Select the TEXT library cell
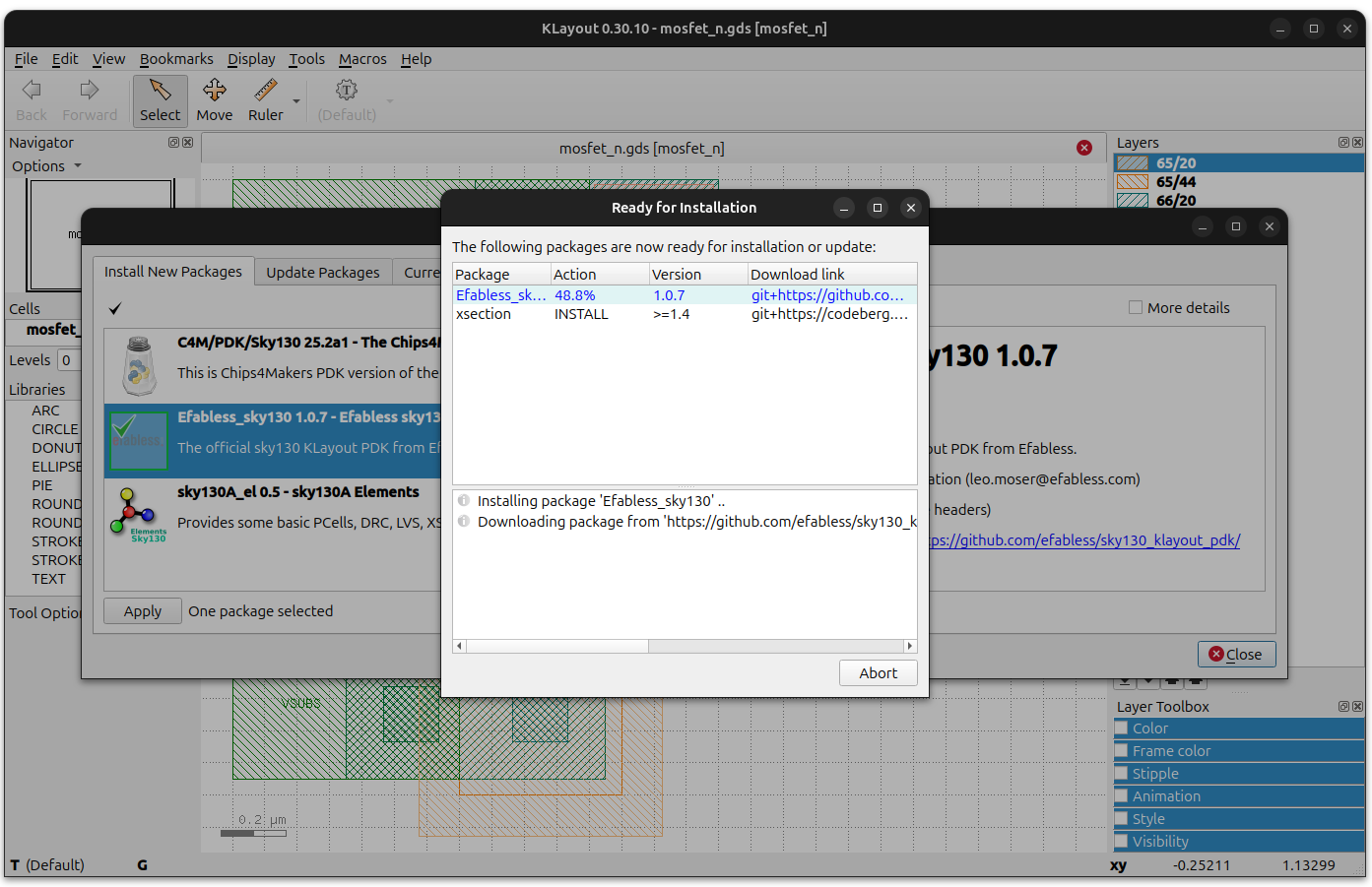The image size is (1372, 887). pyautogui.click(x=48, y=579)
